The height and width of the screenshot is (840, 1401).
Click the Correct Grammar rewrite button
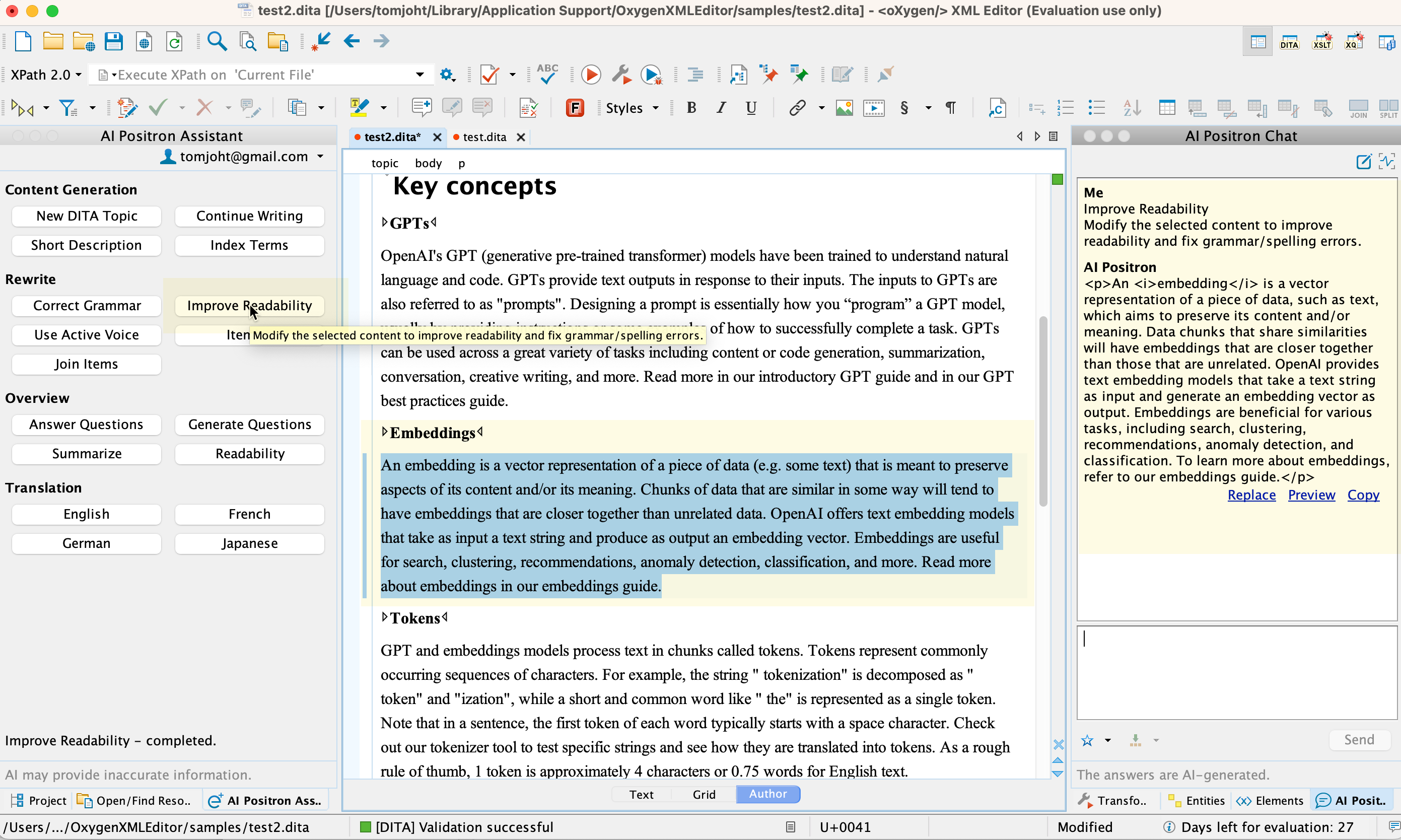pos(86,305)
